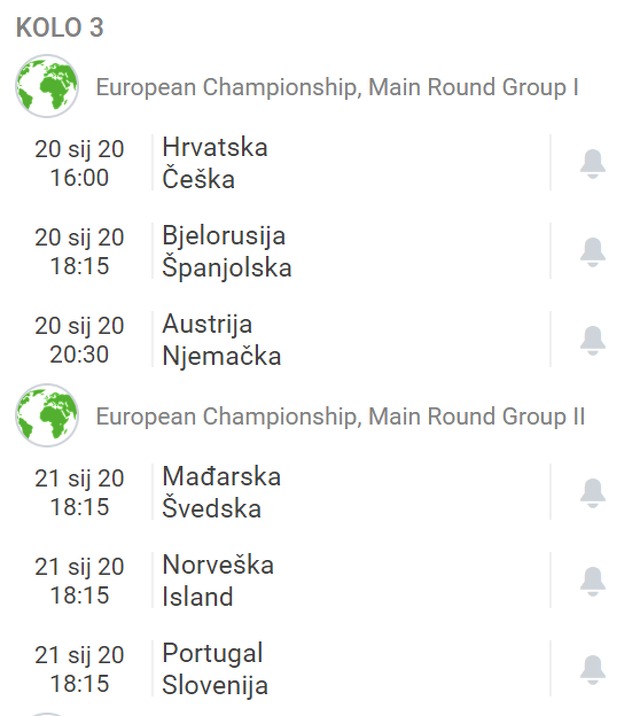Toggle bell notification for Hrvatska vs Češka
Image resolution: width=632 pixels, height=716 pixels.
pos(593,163)
